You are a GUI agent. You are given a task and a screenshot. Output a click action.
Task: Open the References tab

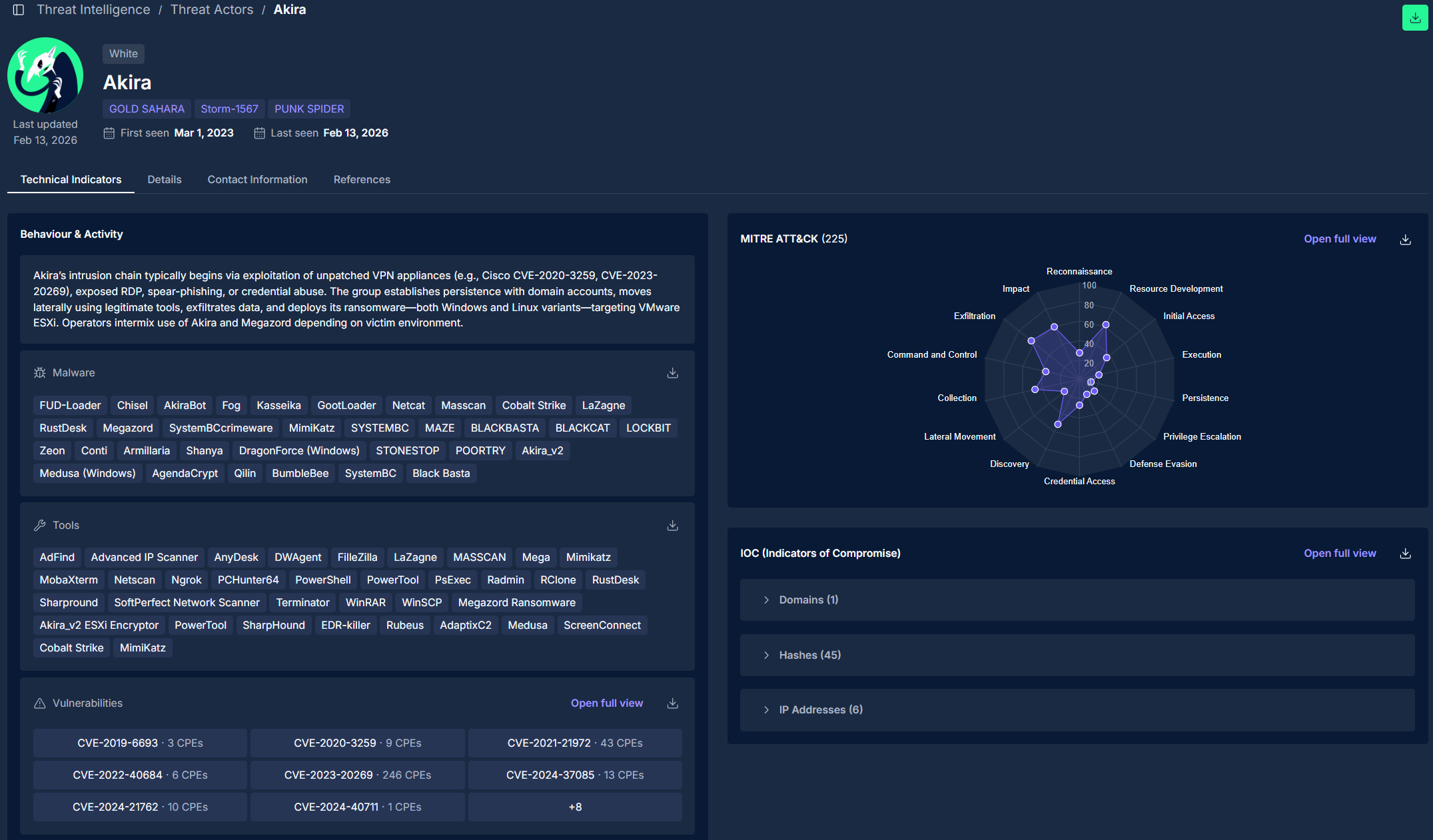[x=362, y=179]
